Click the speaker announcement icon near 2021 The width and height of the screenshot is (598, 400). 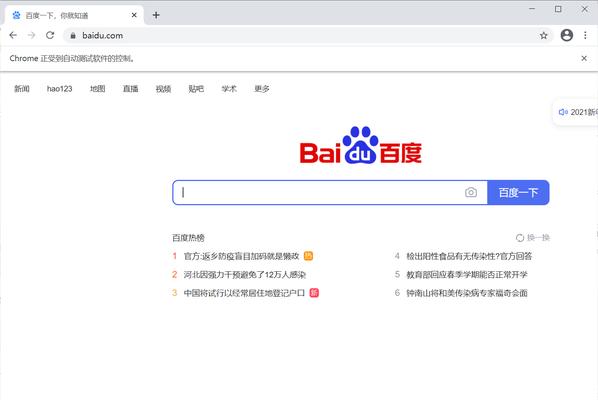[563, 112]
